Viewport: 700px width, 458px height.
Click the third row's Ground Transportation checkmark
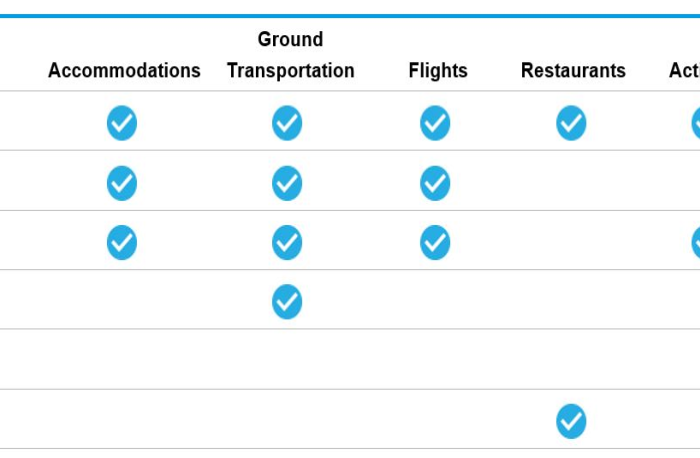click(x=287, y=242)
